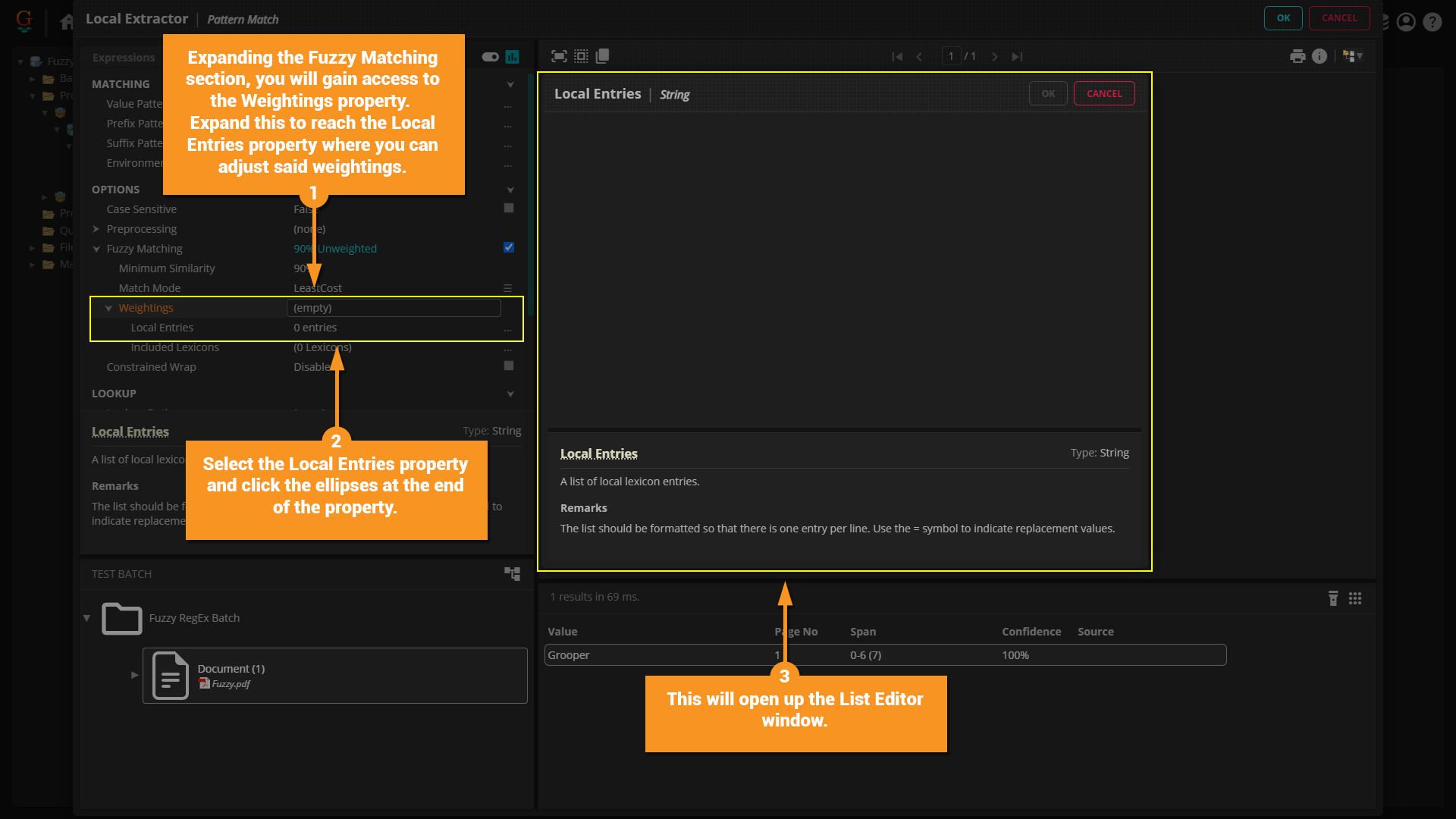
Task: Toggle the Constrained Wrap checkbox
Action: [x=509, y=366]
